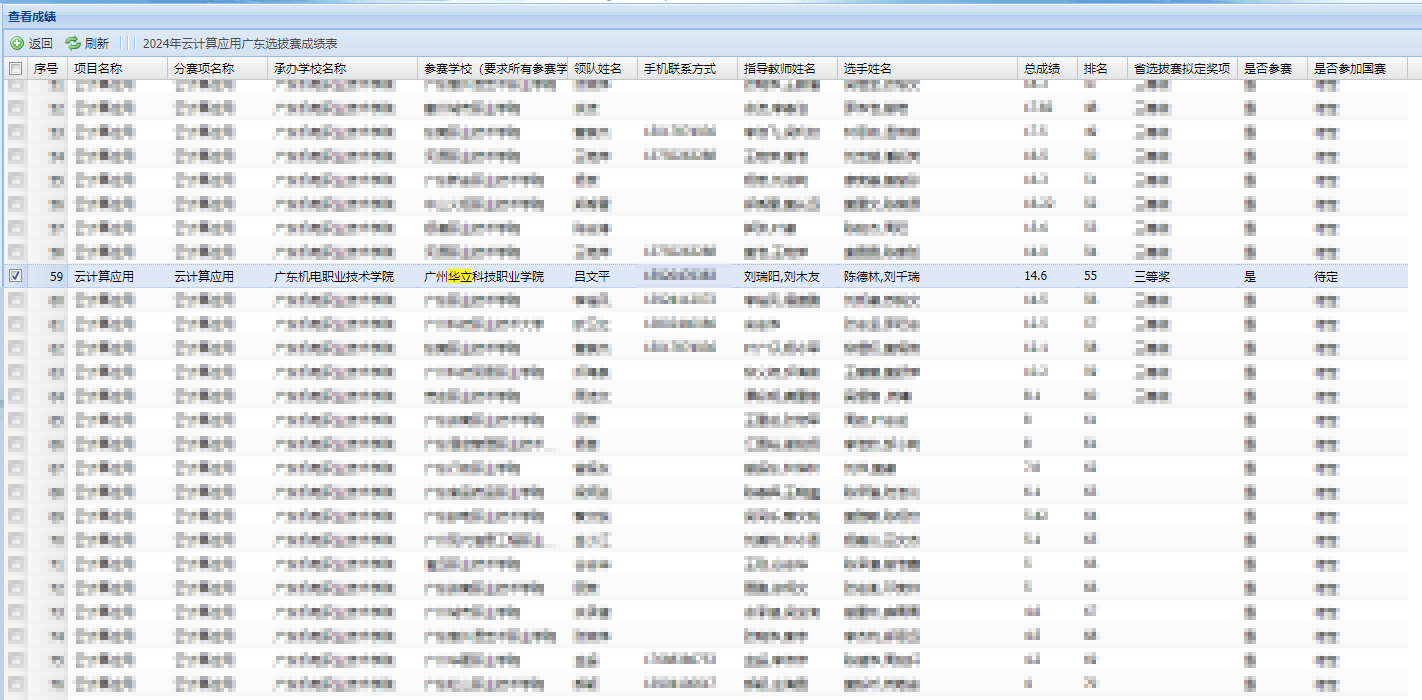Click the 三等奖 award cell in row 59
This screenshot has height=700, width=1422.
pyautogui.click(x=1152, y=276)
